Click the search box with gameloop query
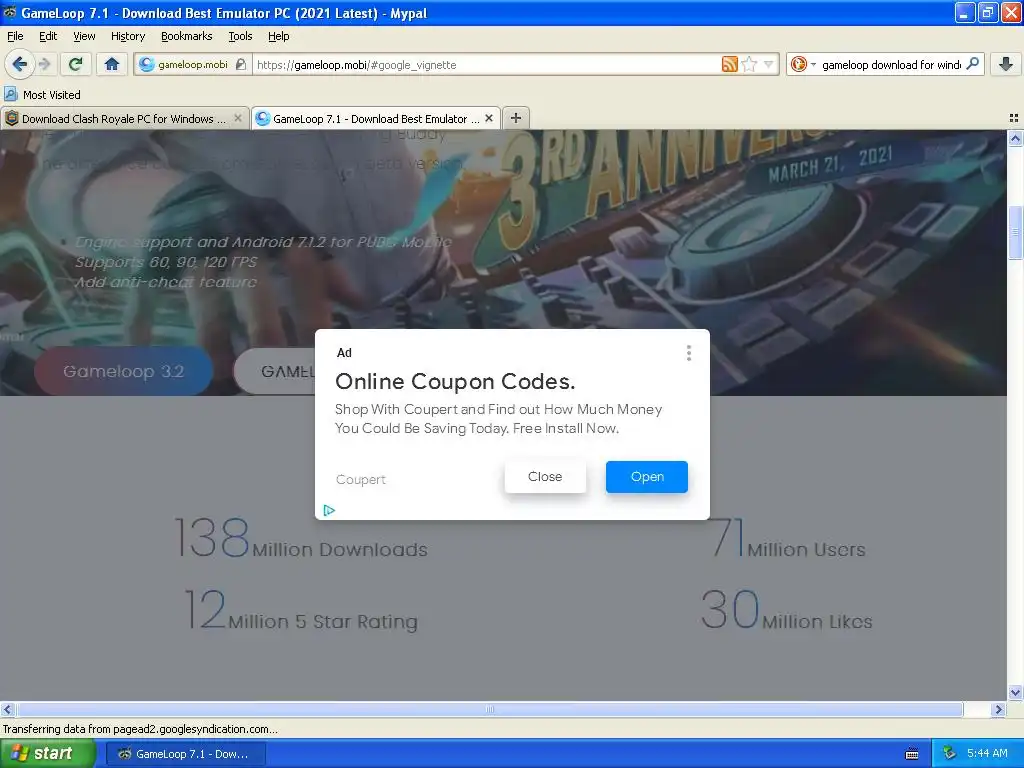This screenshot has height=768, width=1024. [x=891, y=64]
